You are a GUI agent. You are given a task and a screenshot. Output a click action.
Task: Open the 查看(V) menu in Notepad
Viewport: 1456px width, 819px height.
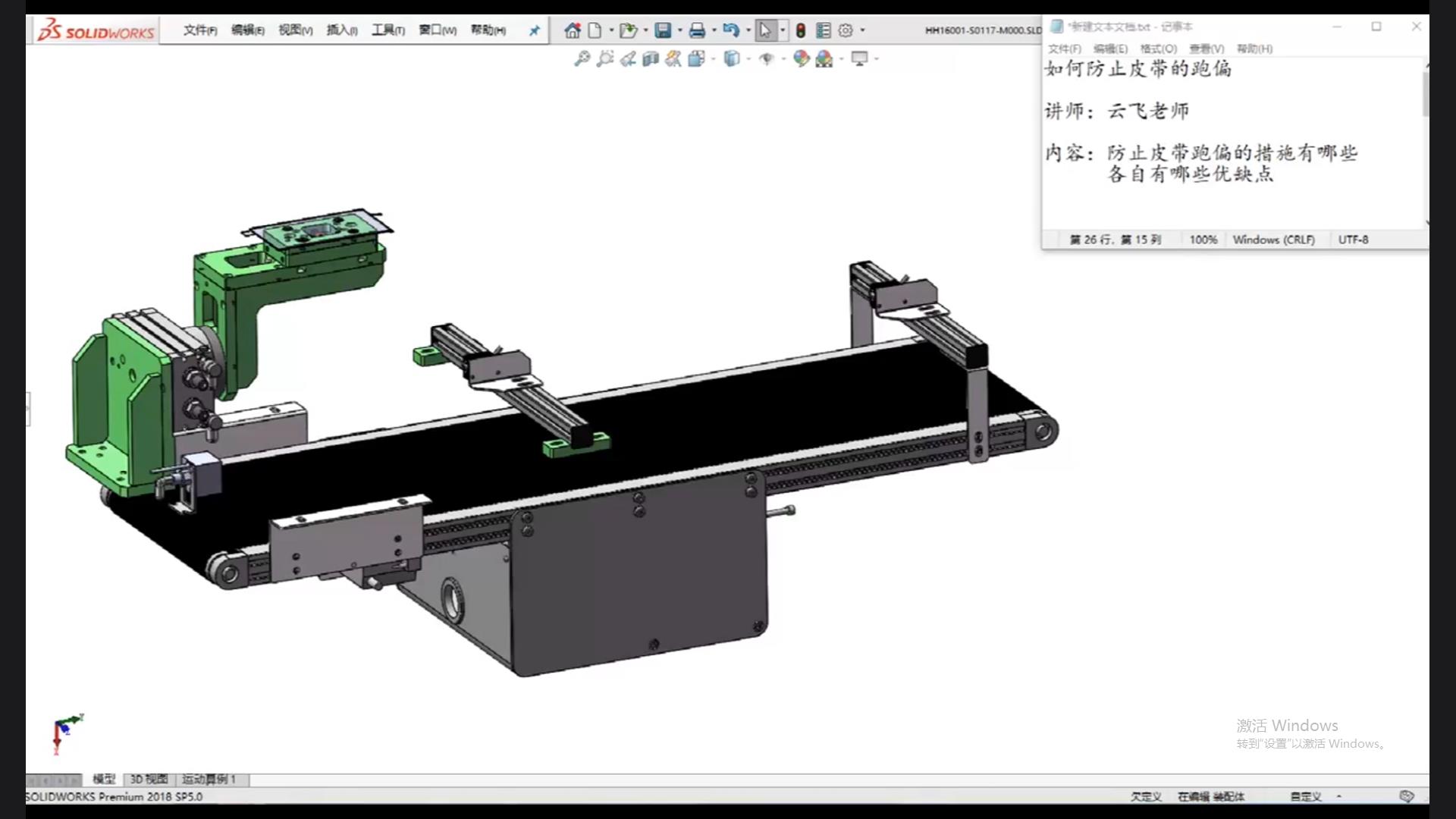tap(1207, 49)
